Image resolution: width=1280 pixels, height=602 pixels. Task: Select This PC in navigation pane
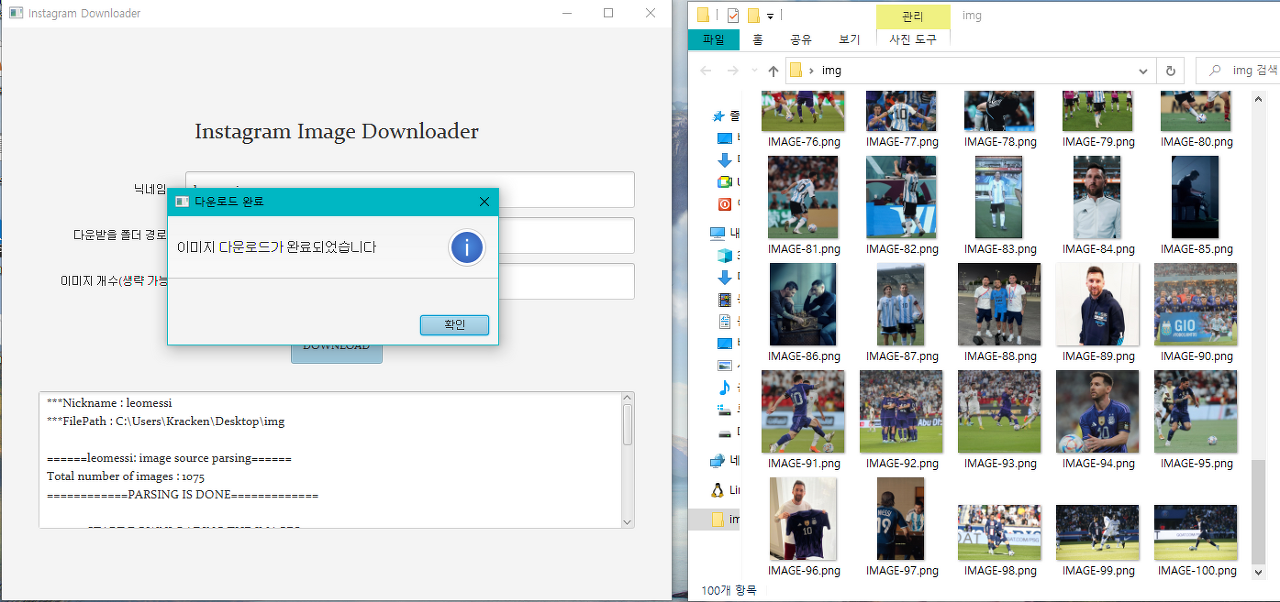(x=718, y=233)
